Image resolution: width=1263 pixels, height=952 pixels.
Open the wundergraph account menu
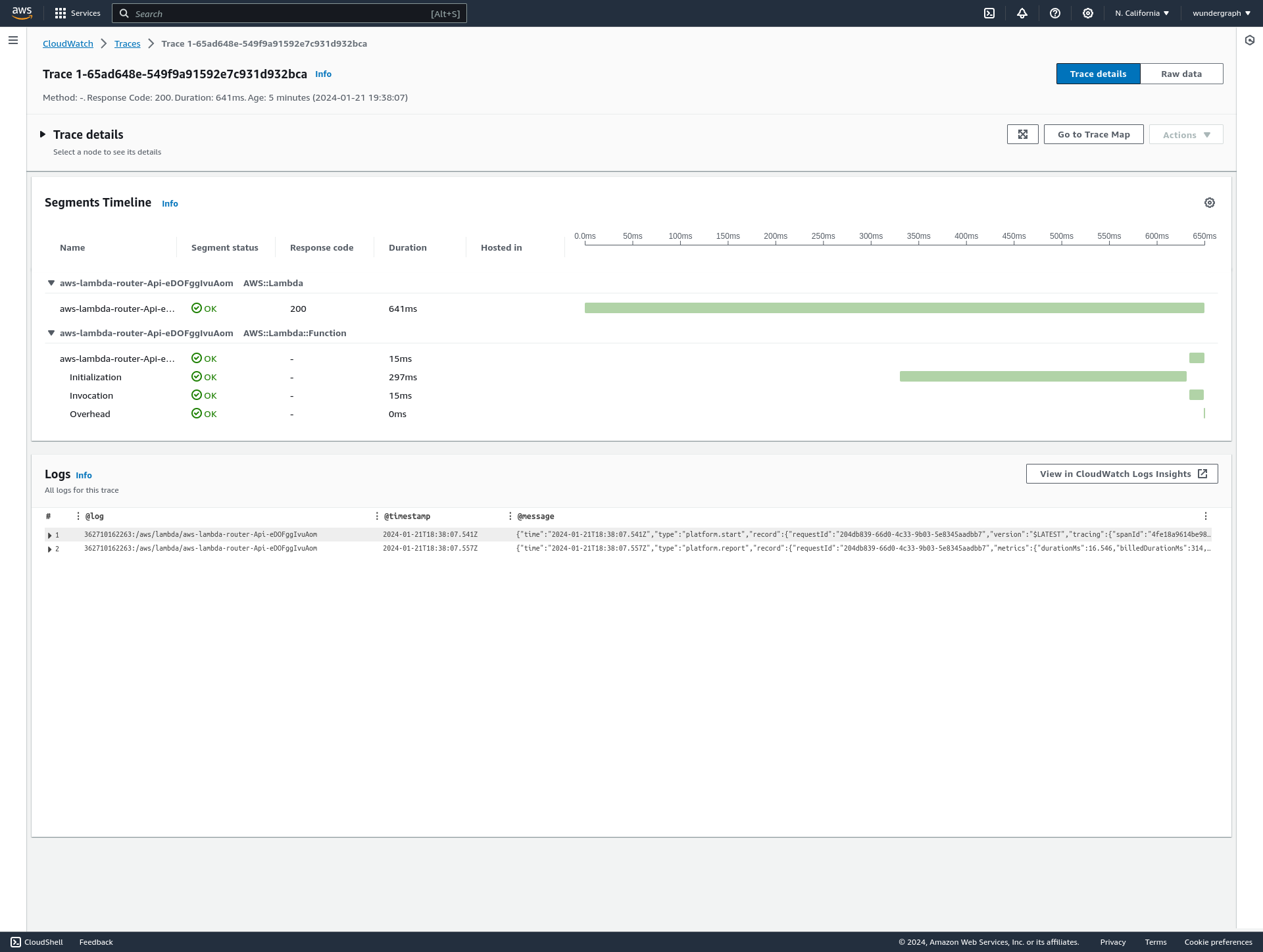pyautogui.click(x=1221, y=13)
